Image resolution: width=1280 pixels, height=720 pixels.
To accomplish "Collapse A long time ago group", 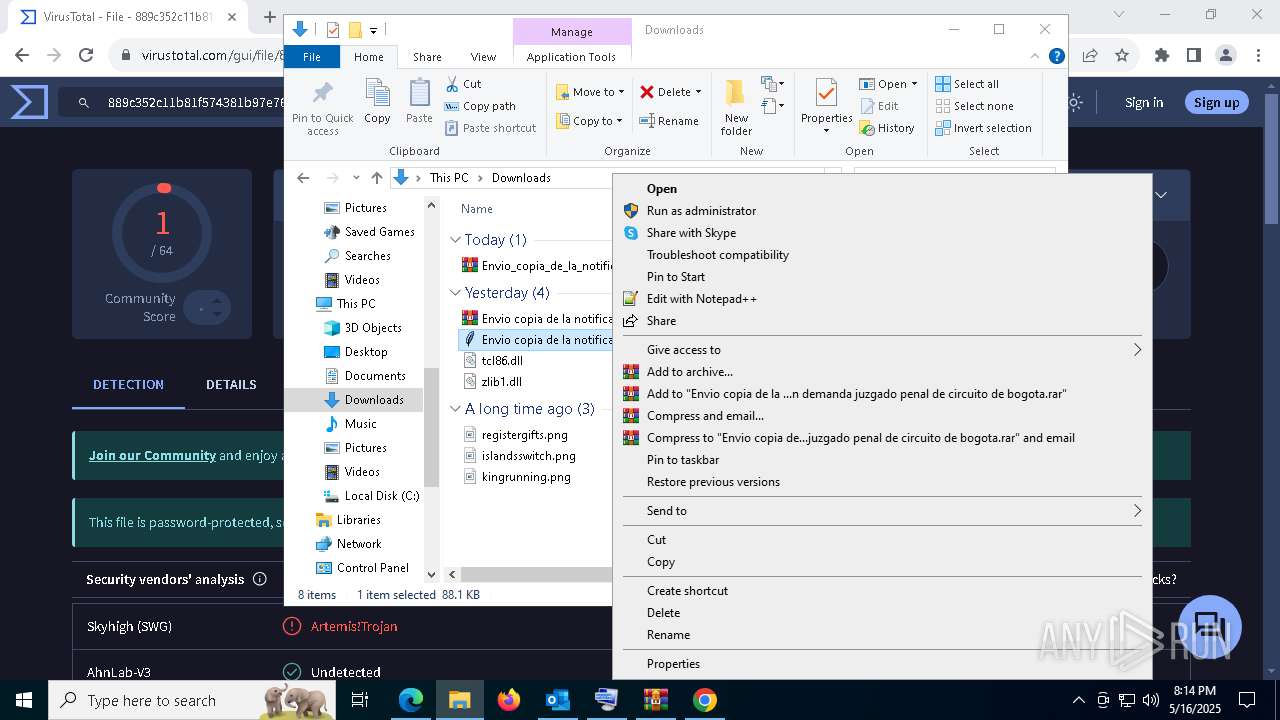I will pos(455,409).
